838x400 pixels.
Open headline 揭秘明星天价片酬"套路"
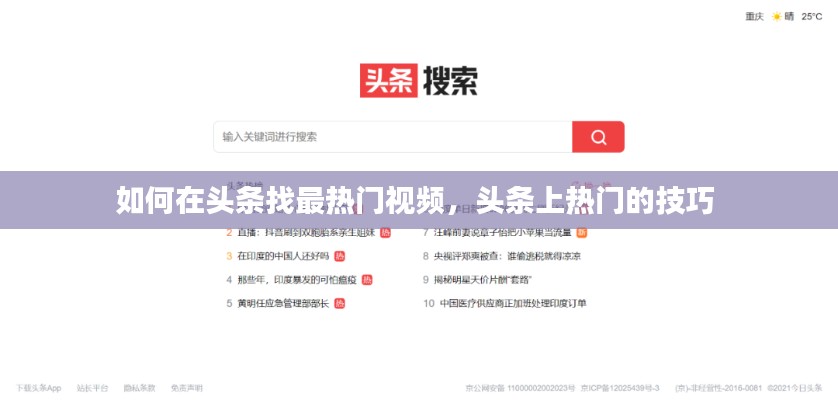(x=483, y=279)
